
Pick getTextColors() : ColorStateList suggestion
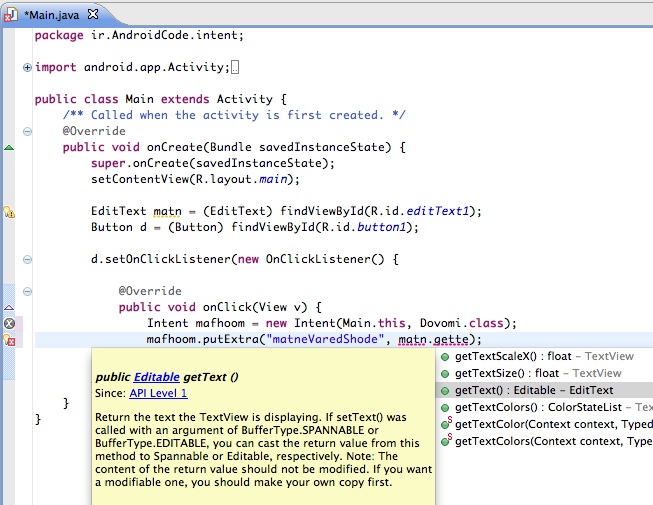click(x=546, y=407)
